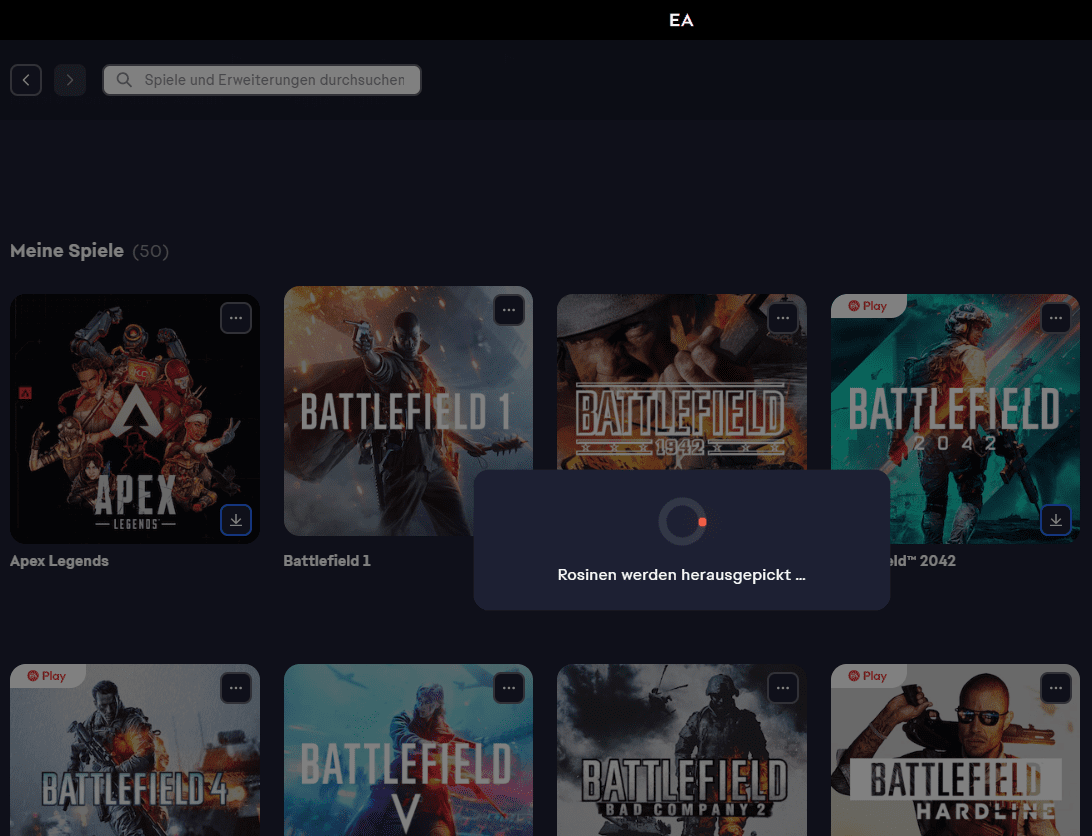Image resolution: width=1092 pixels, height=836 pixels.
Task: Click the Apex Legends title text
Action: (x=59, y=561)
